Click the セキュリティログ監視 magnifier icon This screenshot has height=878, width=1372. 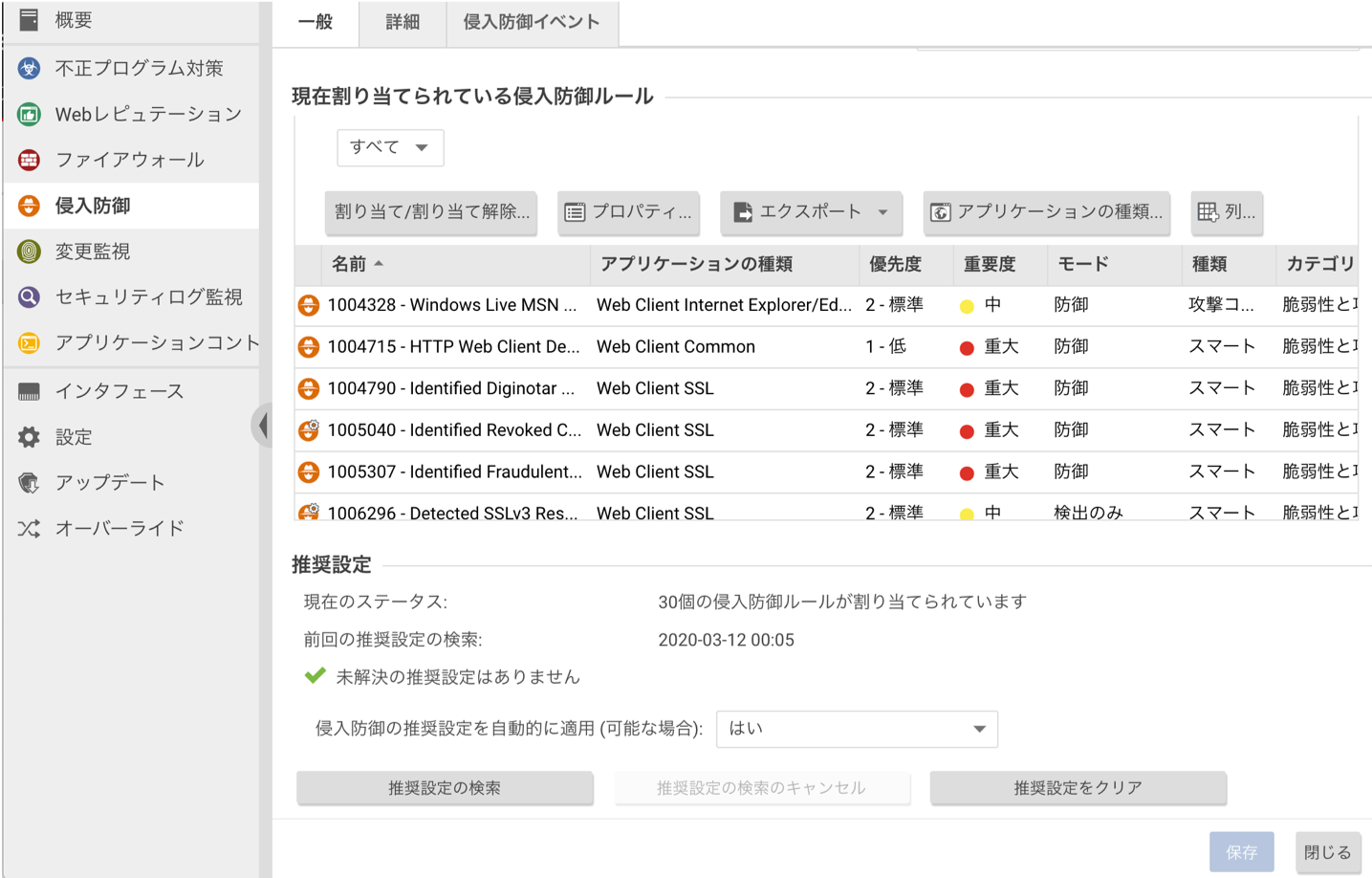[x=29, y=297]
